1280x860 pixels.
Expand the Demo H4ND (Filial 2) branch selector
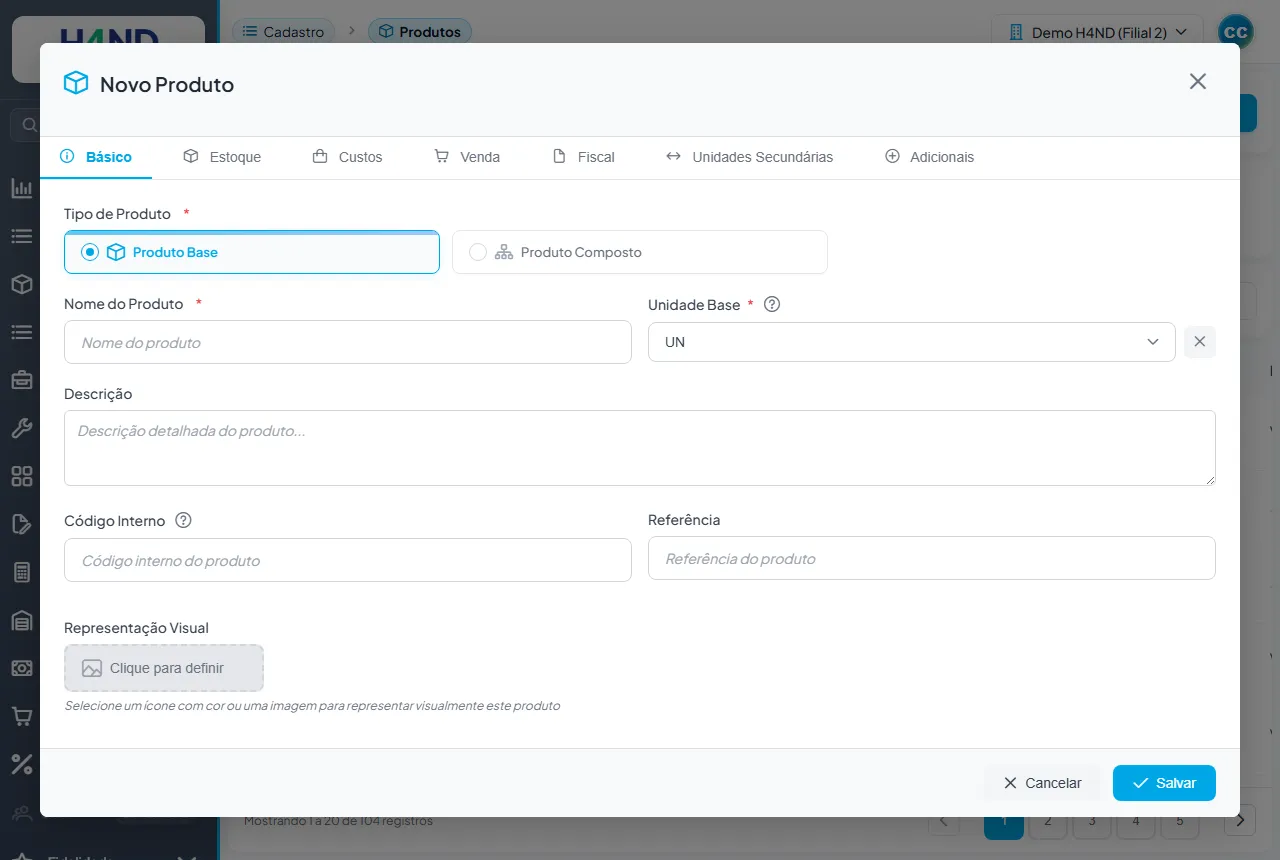(1097, 32)
